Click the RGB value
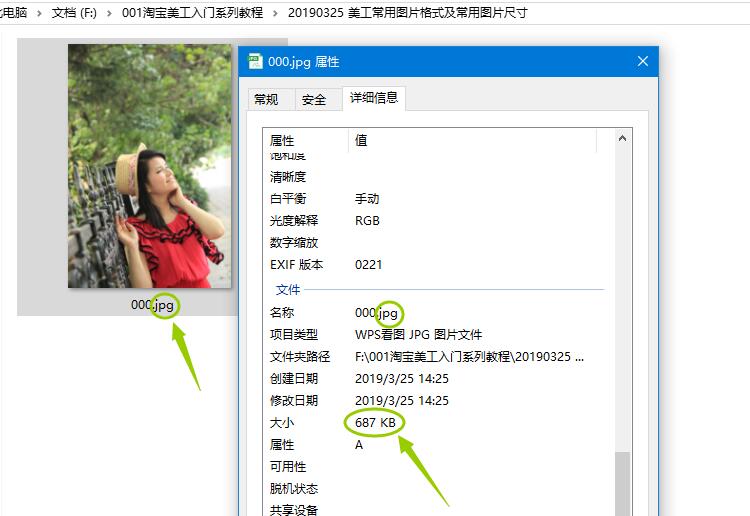This screenshot has height=516, width=750. pos(367,221)
